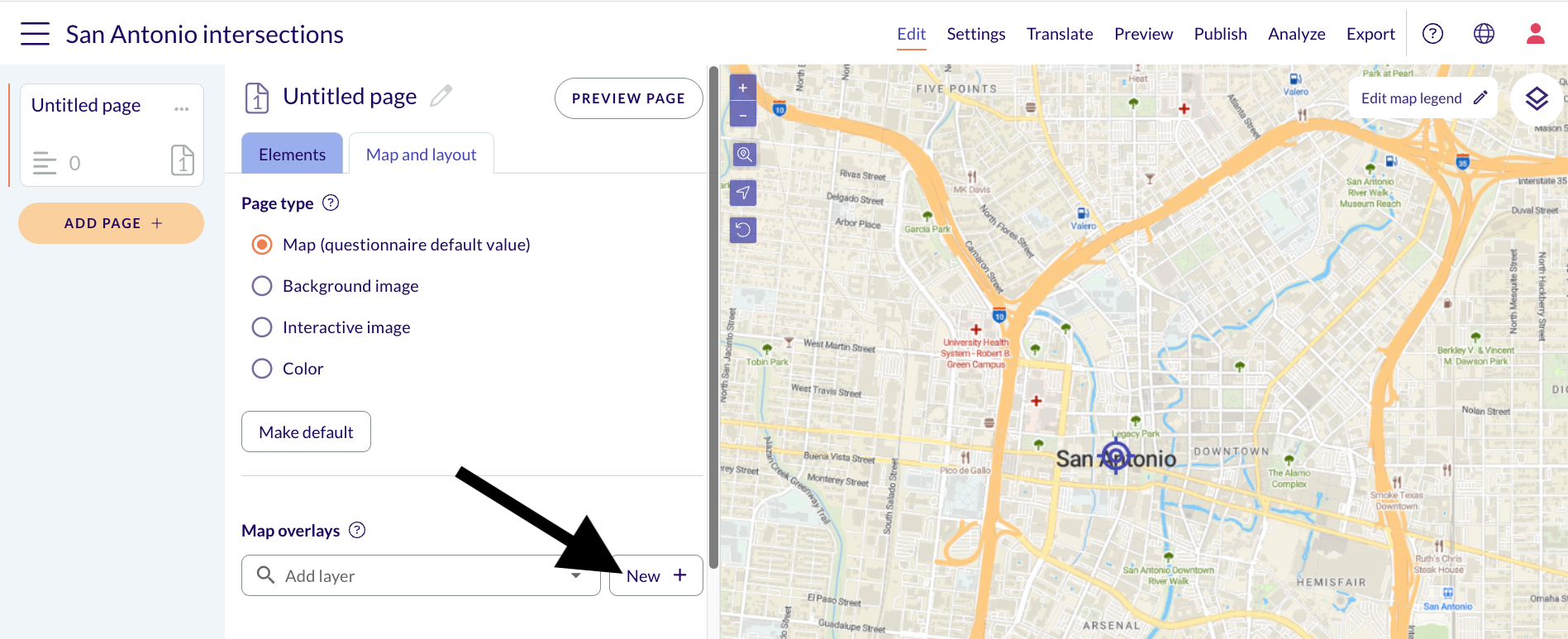This screenshot has height=639, width=1568.
Task: Show help for Page type
Action: (x=331, y=203)
